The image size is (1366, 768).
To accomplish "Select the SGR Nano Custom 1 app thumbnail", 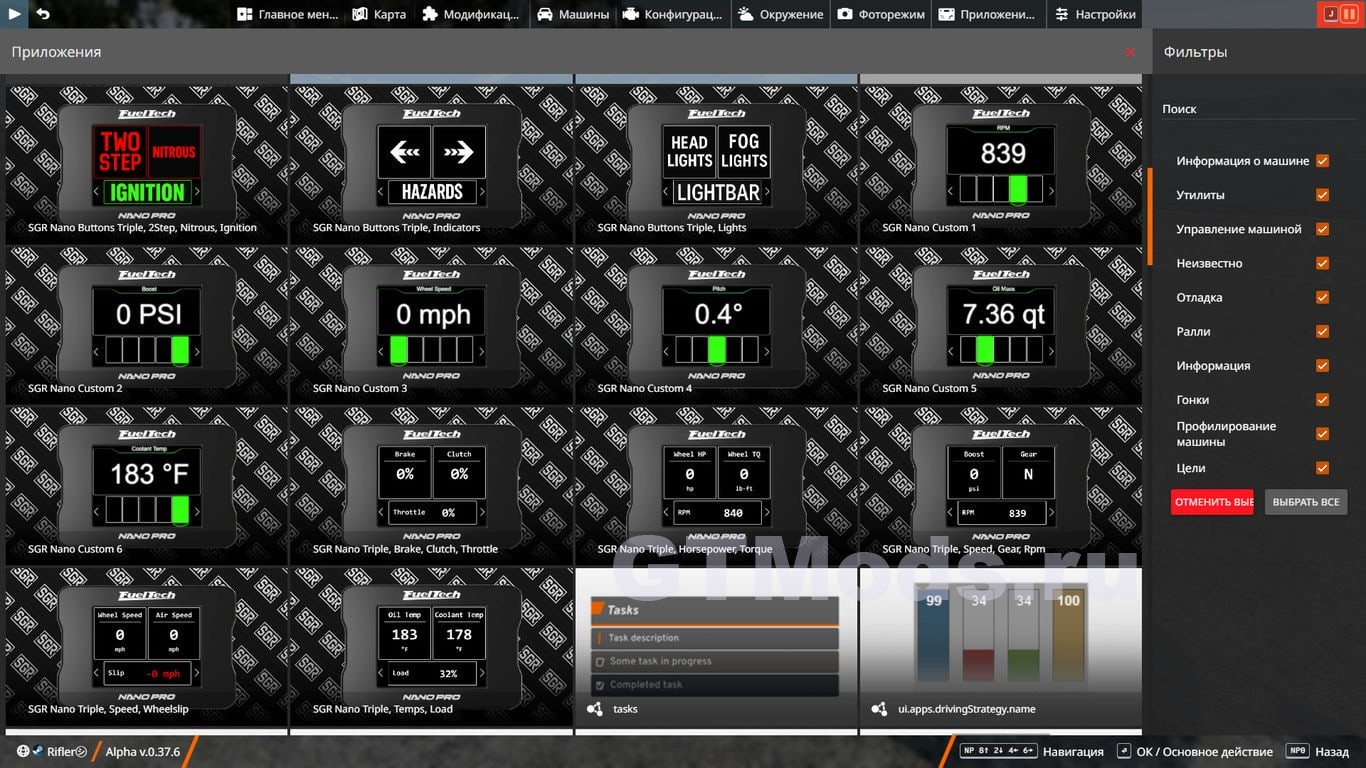I will [1000, 165].
